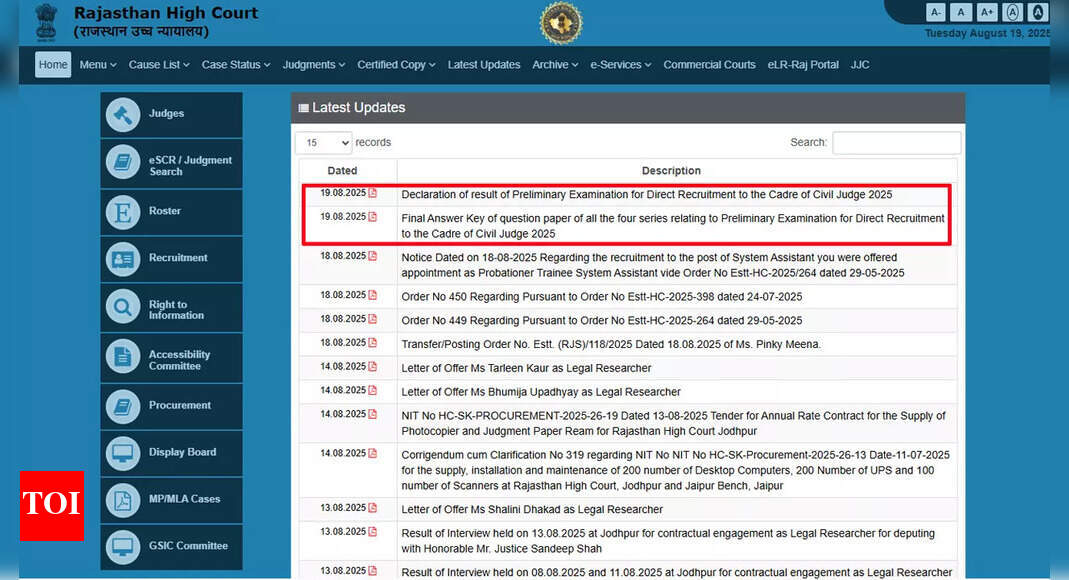Viewport: 1069px width, 580px height.
Task: Expand the Certified Copy dropdown
Action: [x=396, y=65]
